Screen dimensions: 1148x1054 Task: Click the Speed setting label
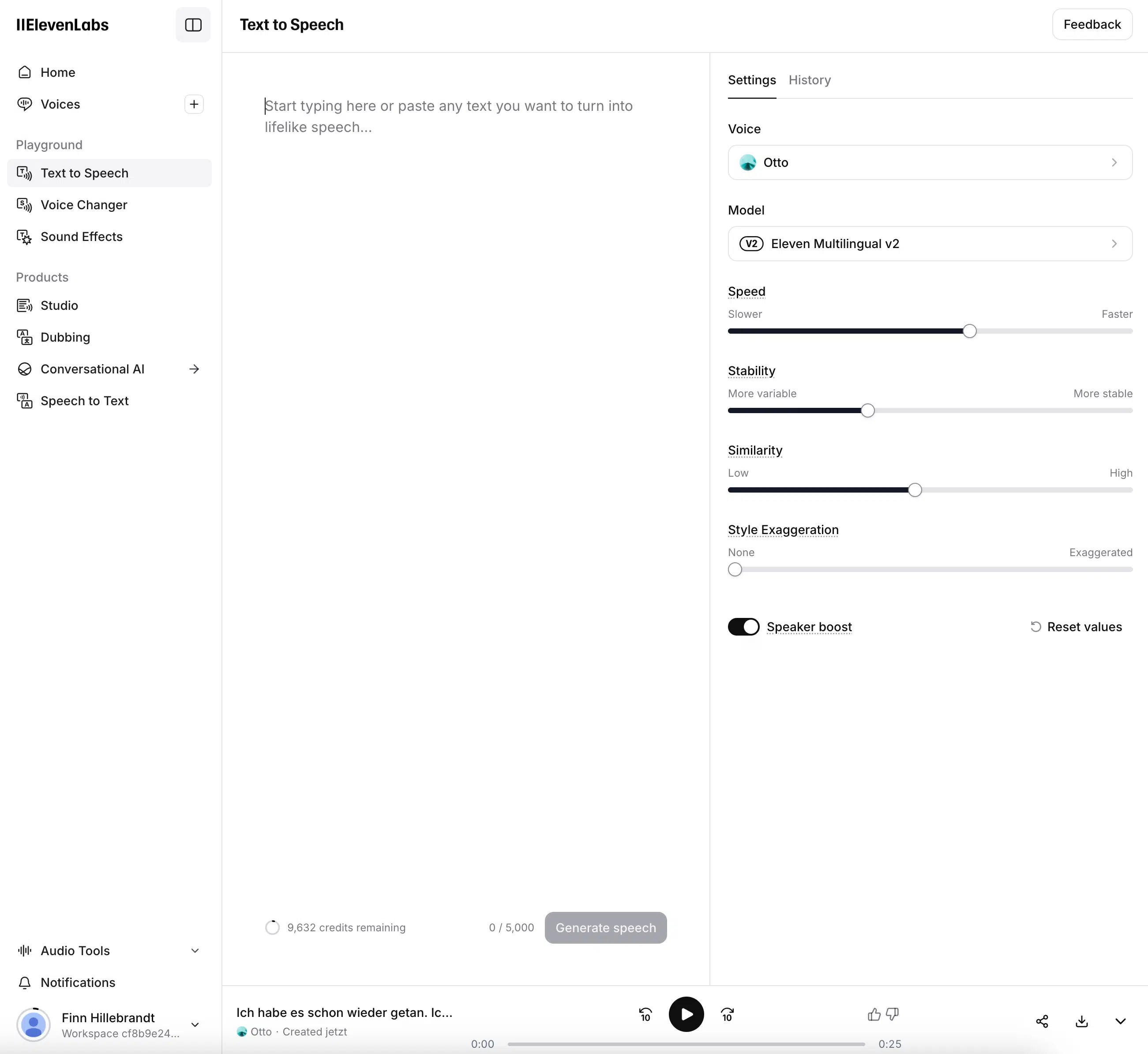[x=746, y=291]
